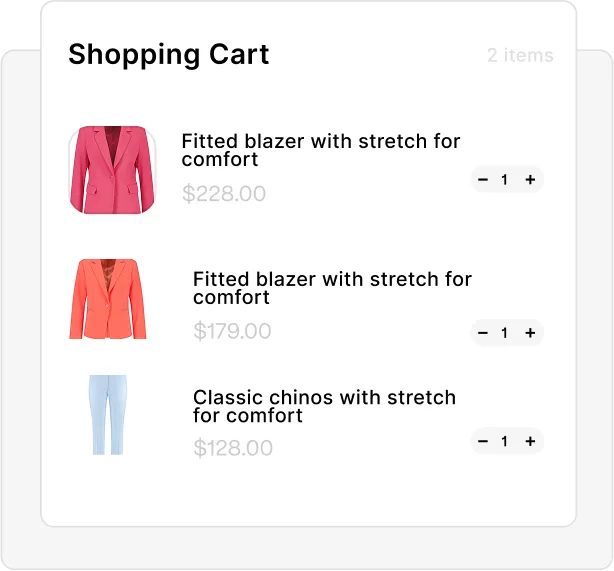Open the orange blazer product image

point(108,299)
